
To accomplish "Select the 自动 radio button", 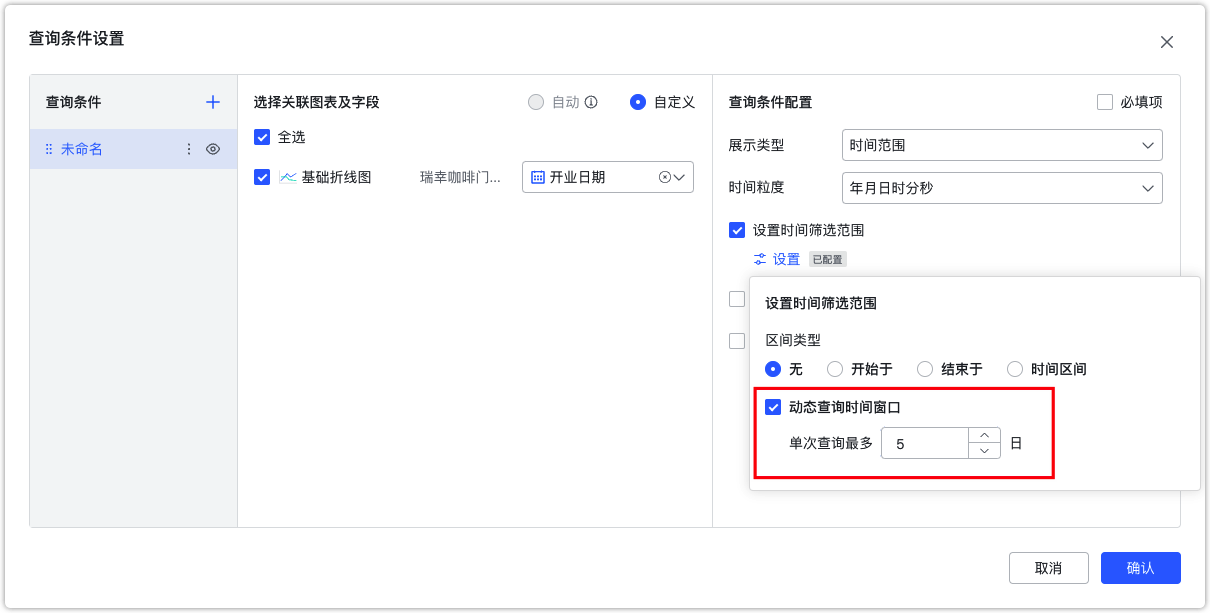I will click(x=536, y=102).
